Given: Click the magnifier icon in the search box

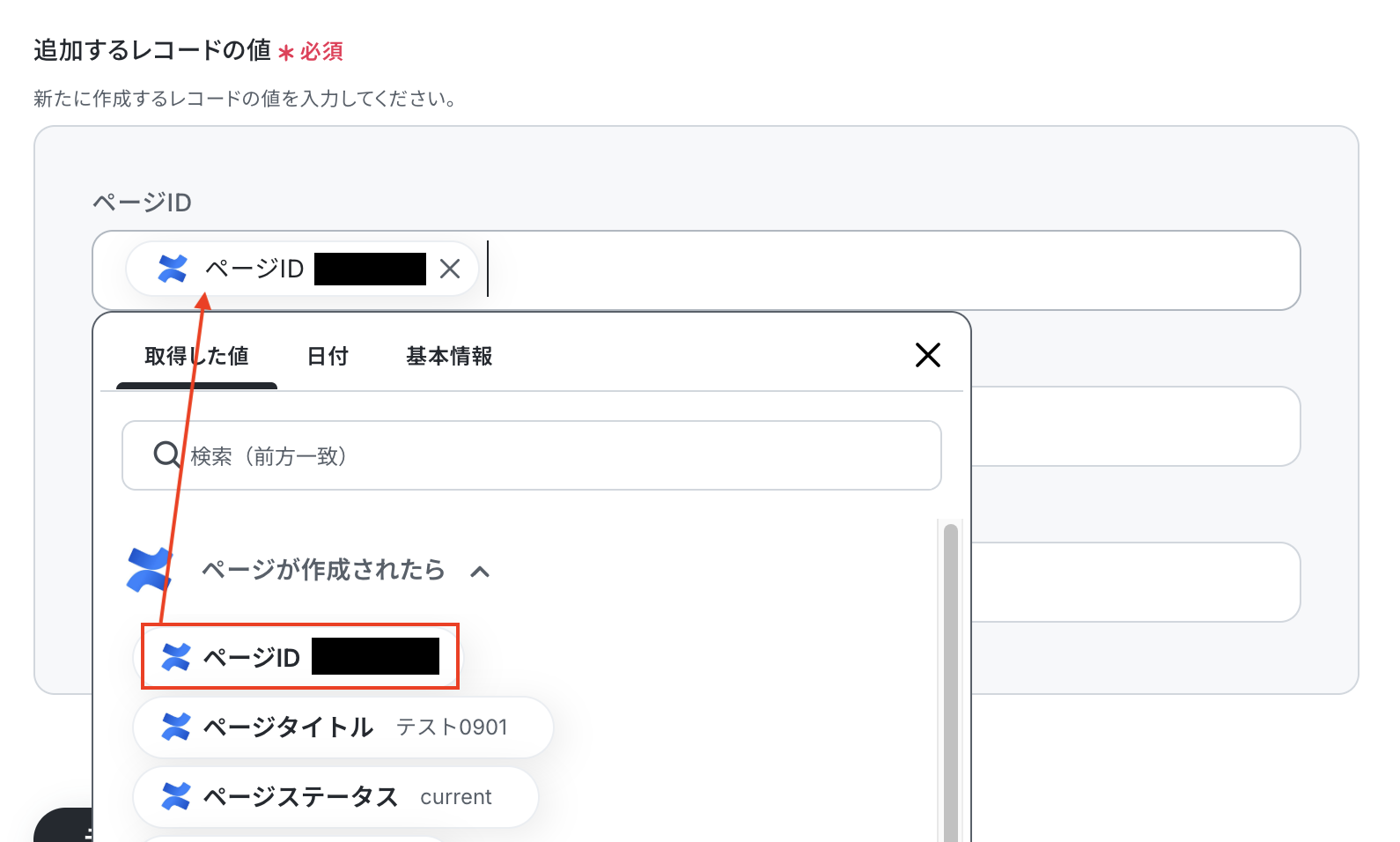Looking at the screenshot, I should coord(167,455).
